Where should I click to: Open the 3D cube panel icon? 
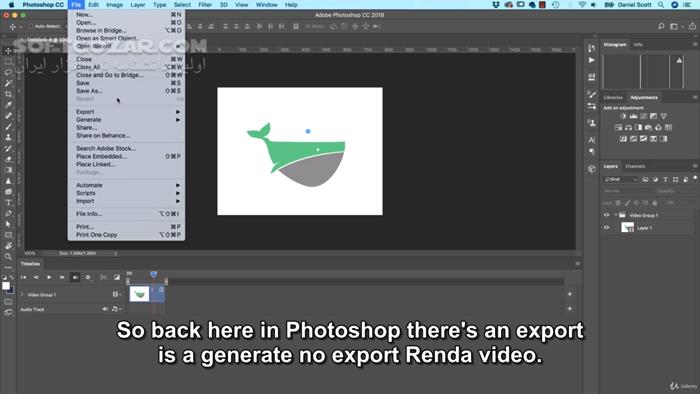pyautogui.click(x=592, y=169)
